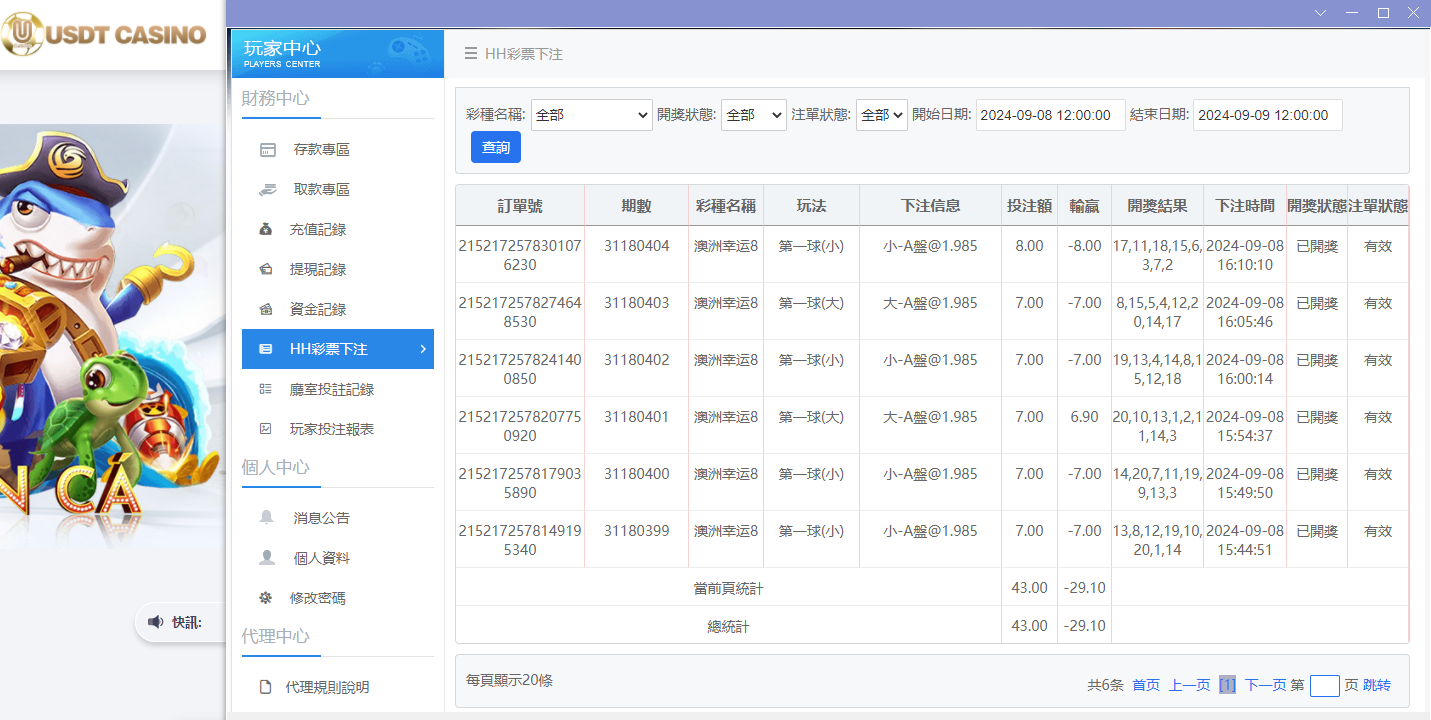Screen dimensions: 1431x720
Task: Open 充值記錄 money bag icon
Action: click(265, 228)
